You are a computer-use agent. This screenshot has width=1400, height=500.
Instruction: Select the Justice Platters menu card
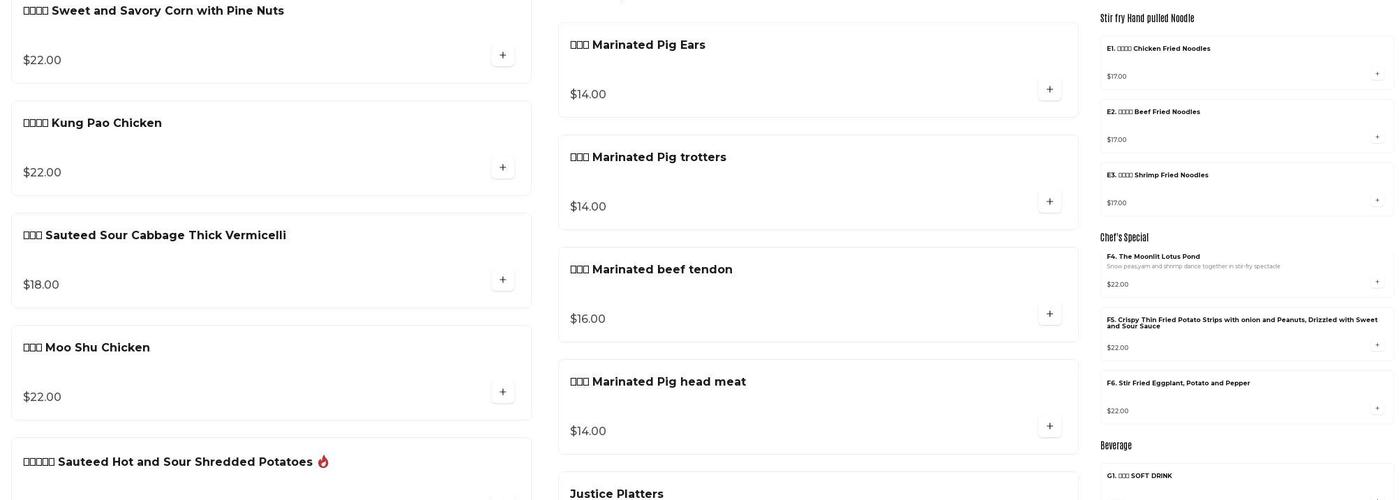click(x=617, y=493)
